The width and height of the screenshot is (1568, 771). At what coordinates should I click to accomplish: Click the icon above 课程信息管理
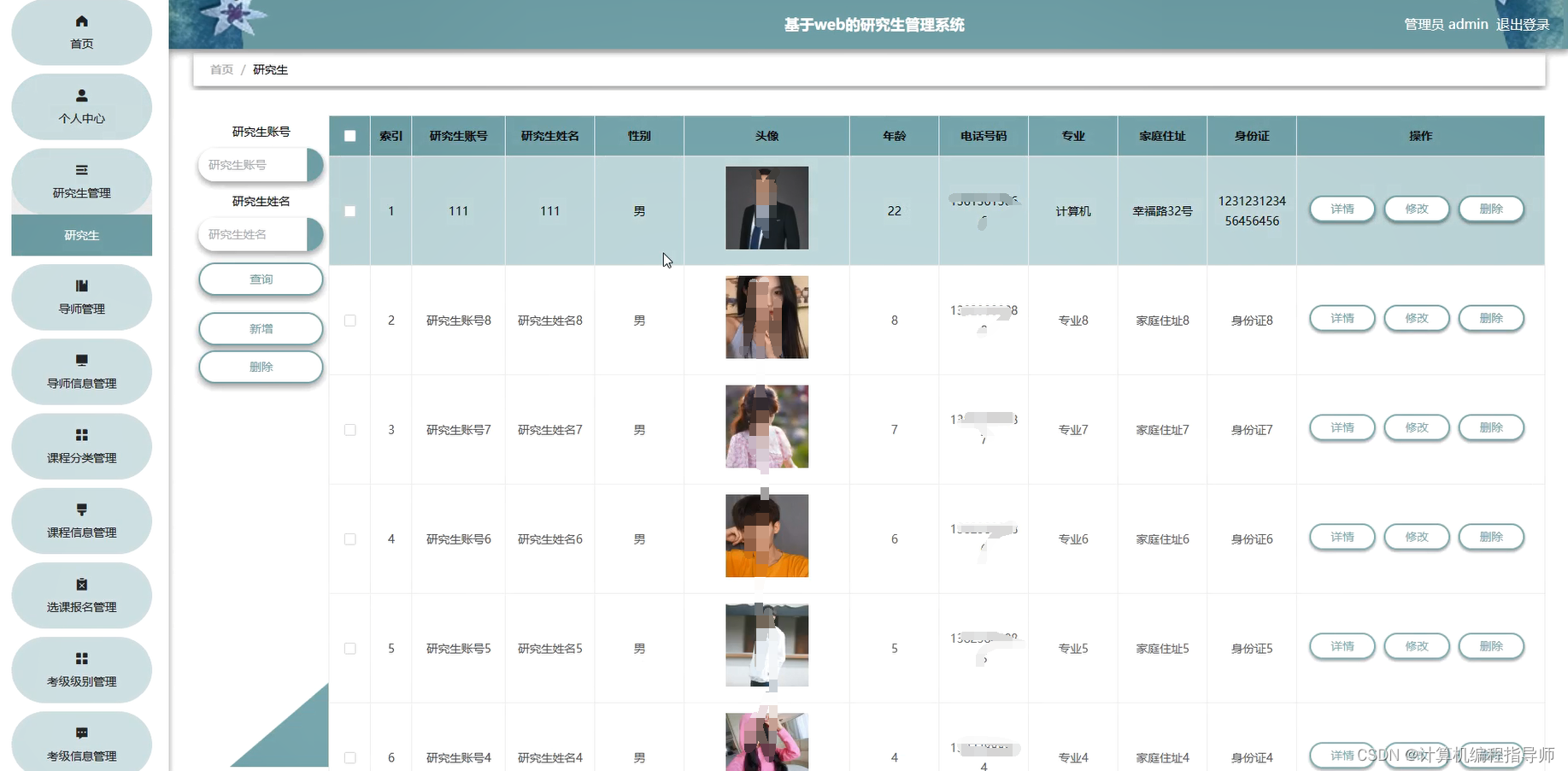[82, 509]
